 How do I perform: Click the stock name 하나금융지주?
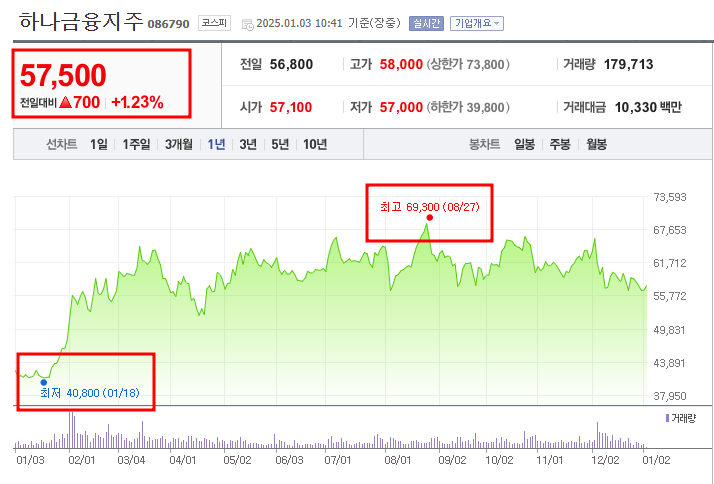click(81, 21)
